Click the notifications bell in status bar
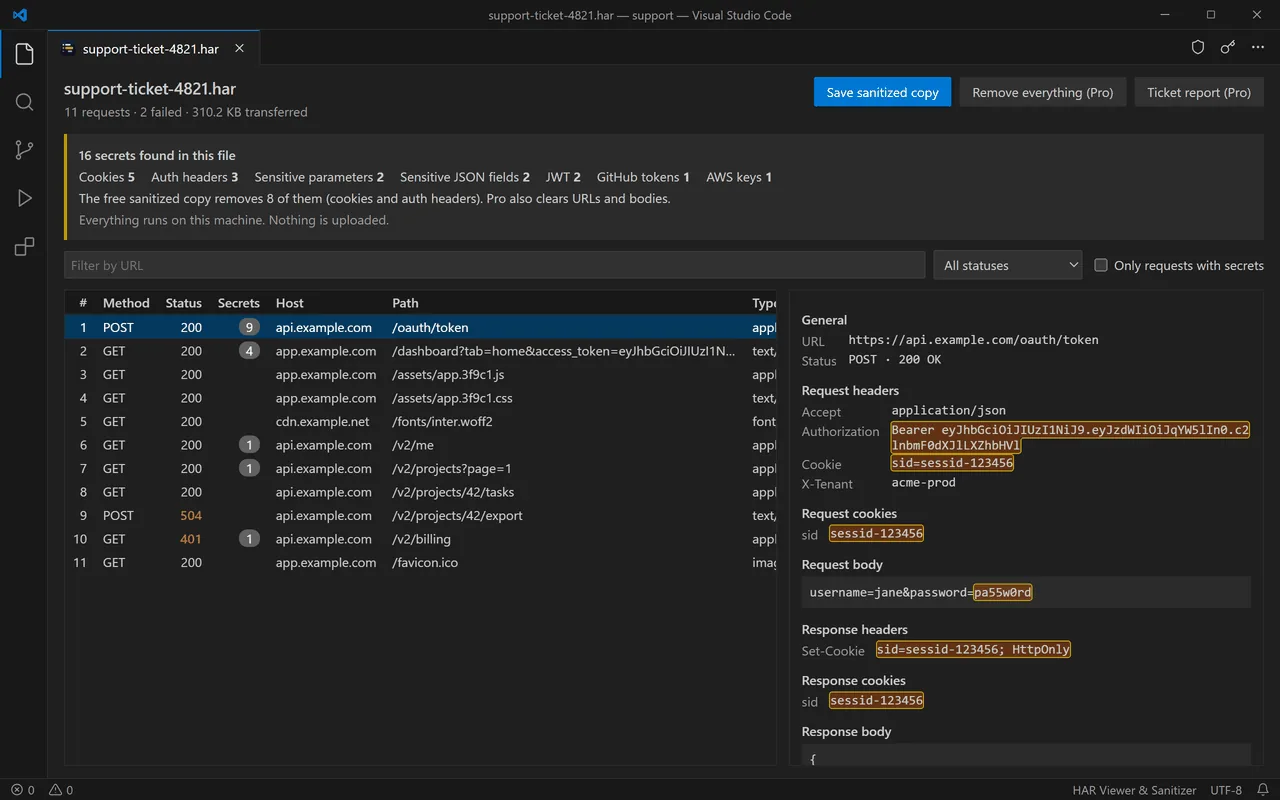 1263,790
